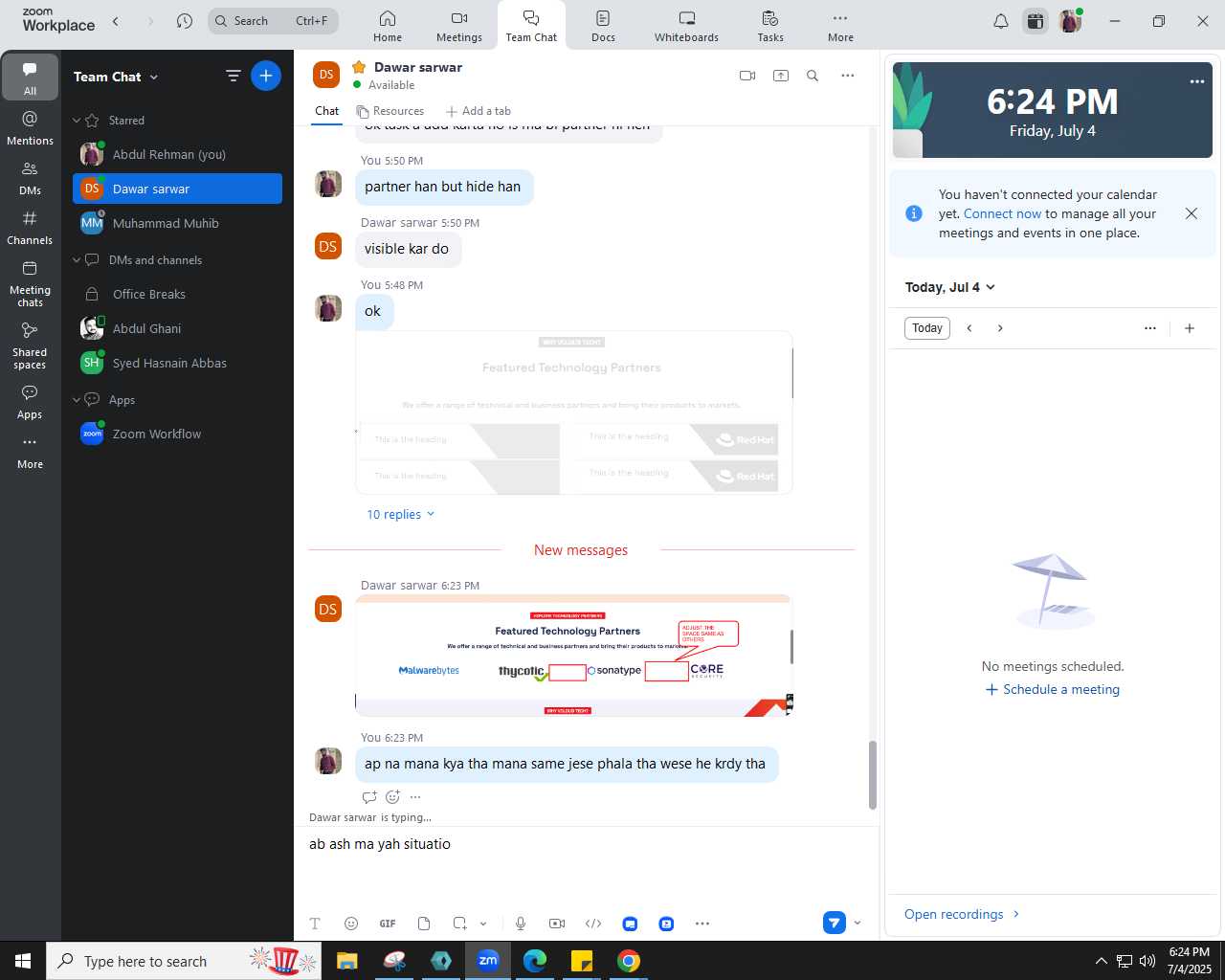Open send options arrow beside send button
Screen dimensions: 1225x980
coord(857,923)
